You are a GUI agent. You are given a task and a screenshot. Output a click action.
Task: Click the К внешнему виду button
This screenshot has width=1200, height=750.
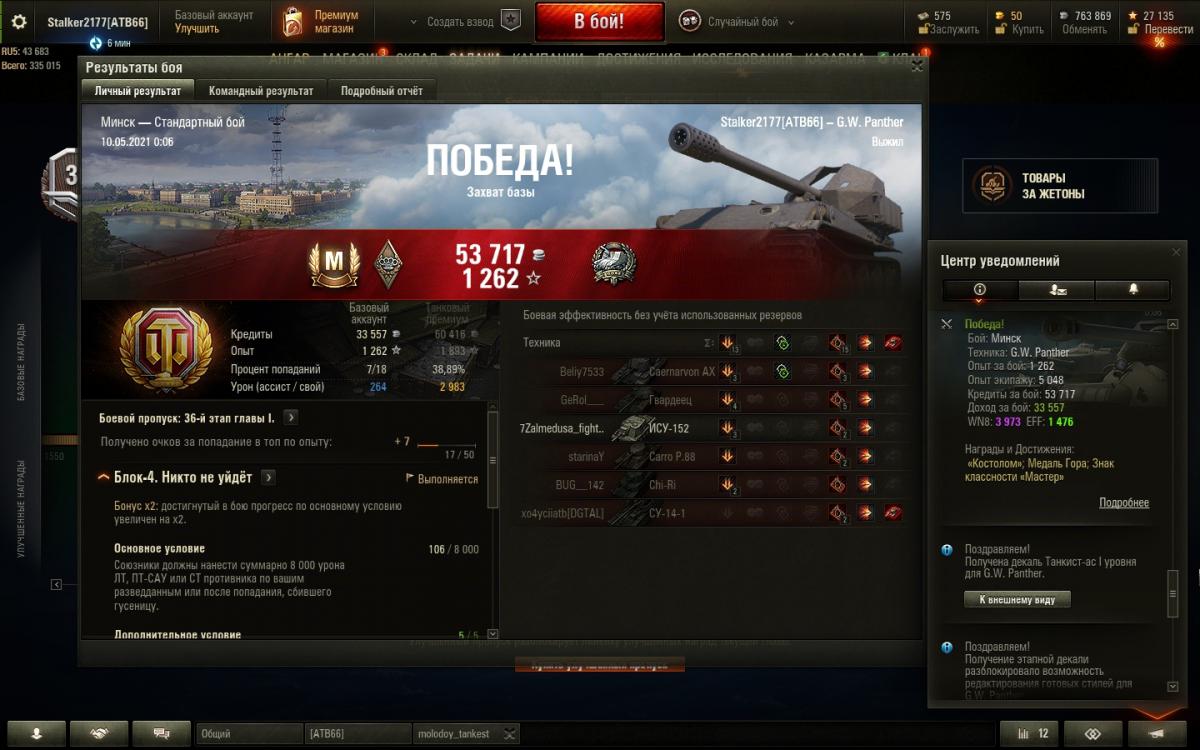[x=1017, y=599]
